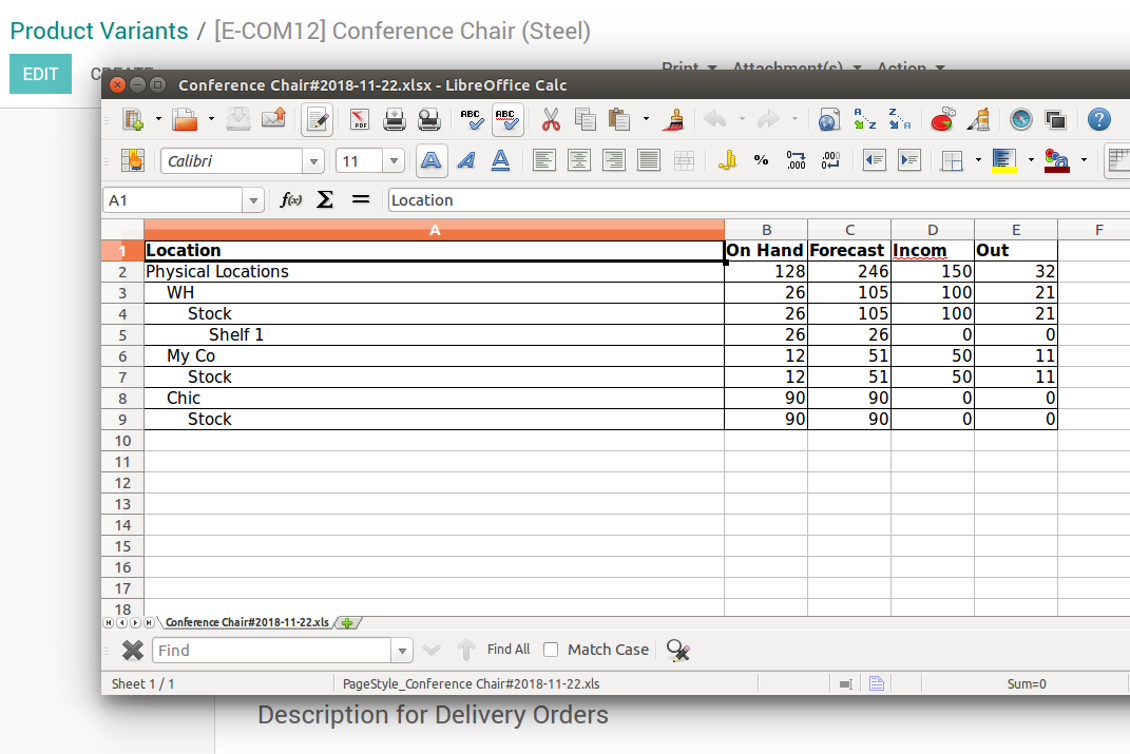Apply Currency number format coins icon
This screenshot has width=1130, height=754.
(x=726, y=160)
